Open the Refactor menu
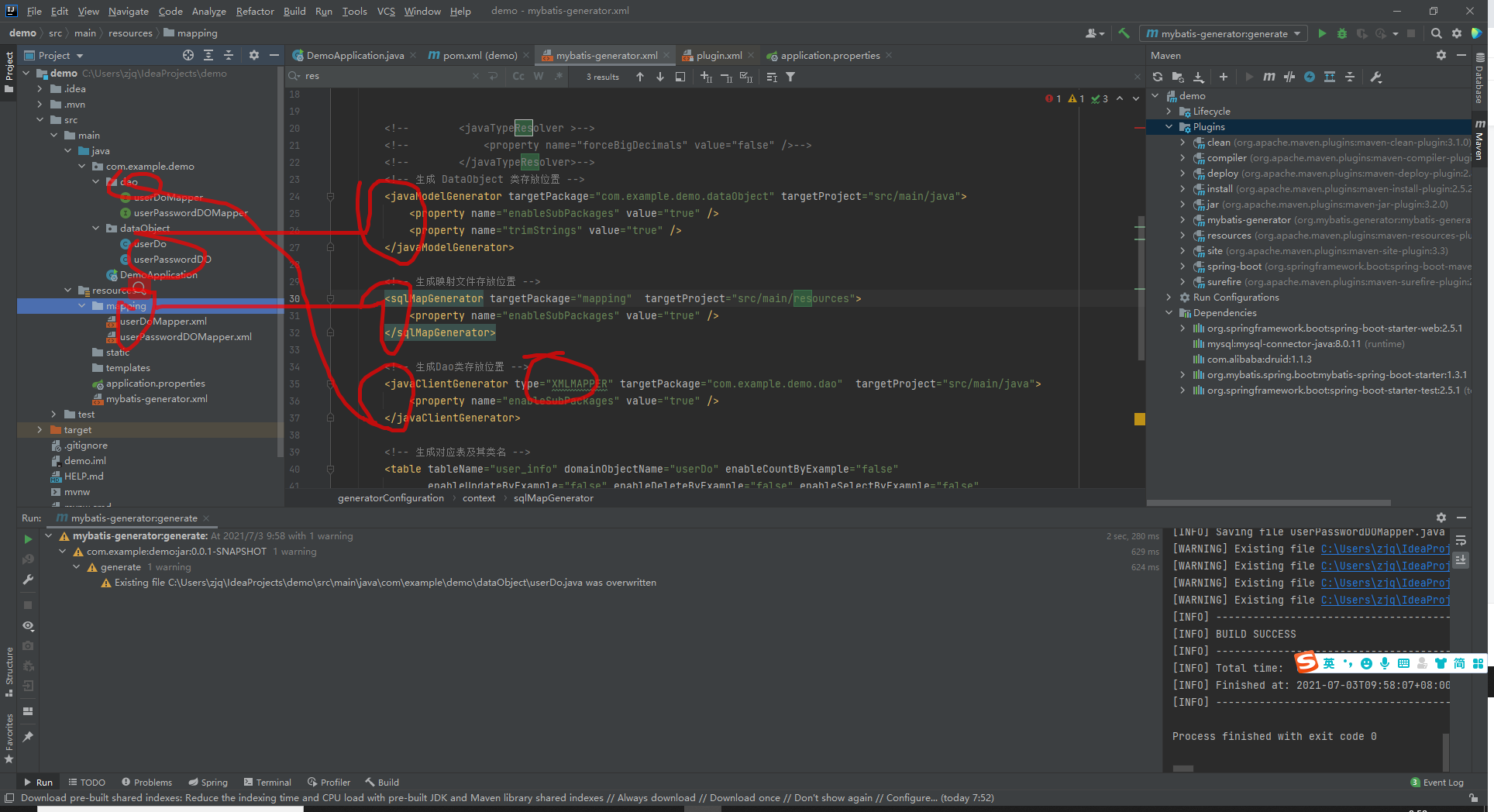The width and height of the screenshot is (1494, 812). pyautogui.click(x=255, y=11)
